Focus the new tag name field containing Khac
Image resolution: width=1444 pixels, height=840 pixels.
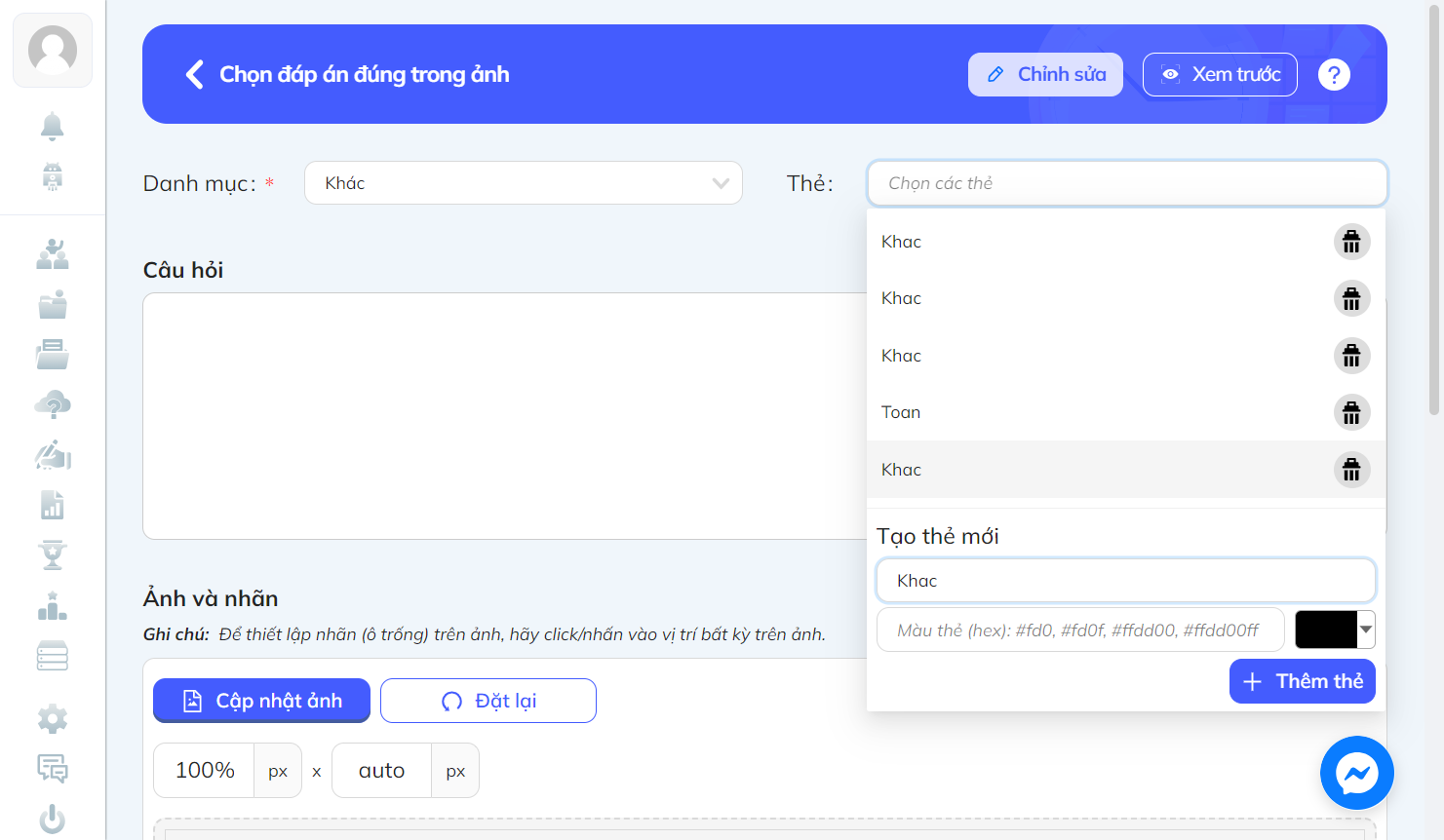point(1126,581)
